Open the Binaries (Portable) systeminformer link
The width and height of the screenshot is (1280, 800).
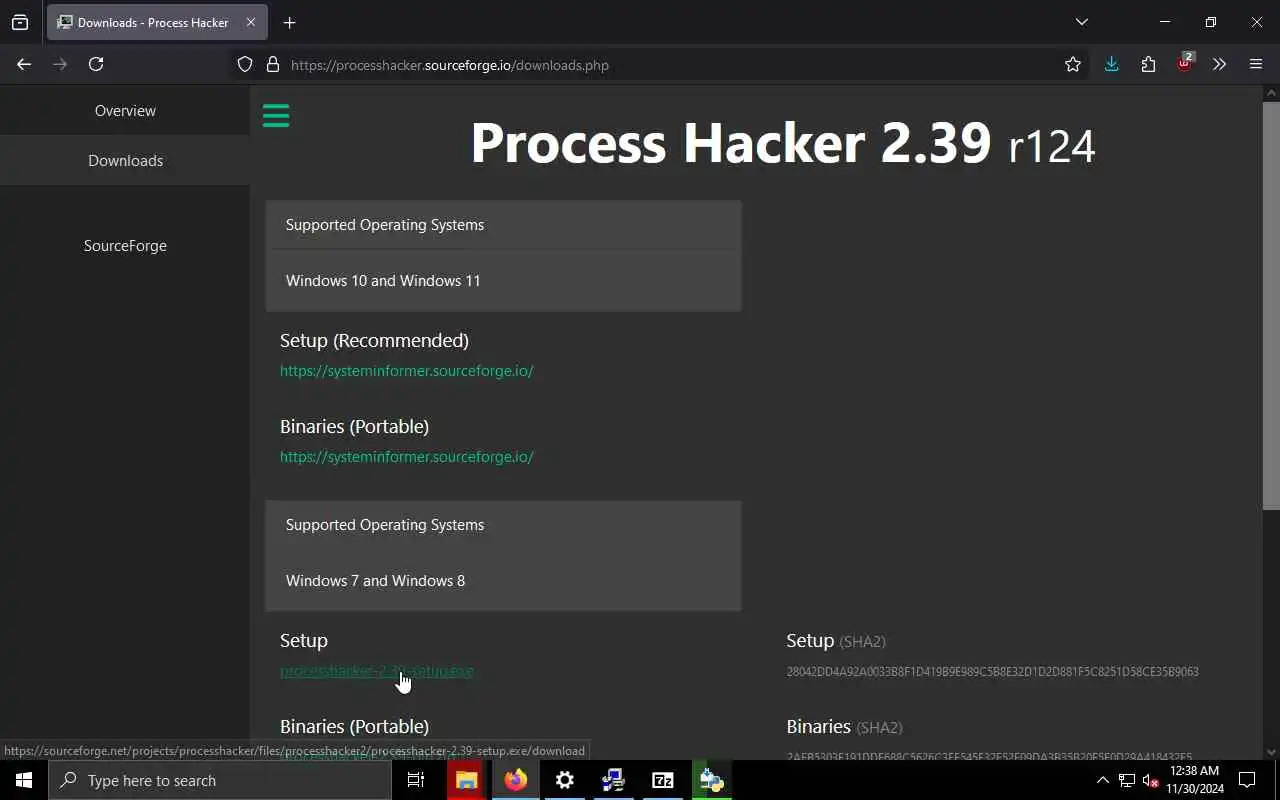coord(407,457)
